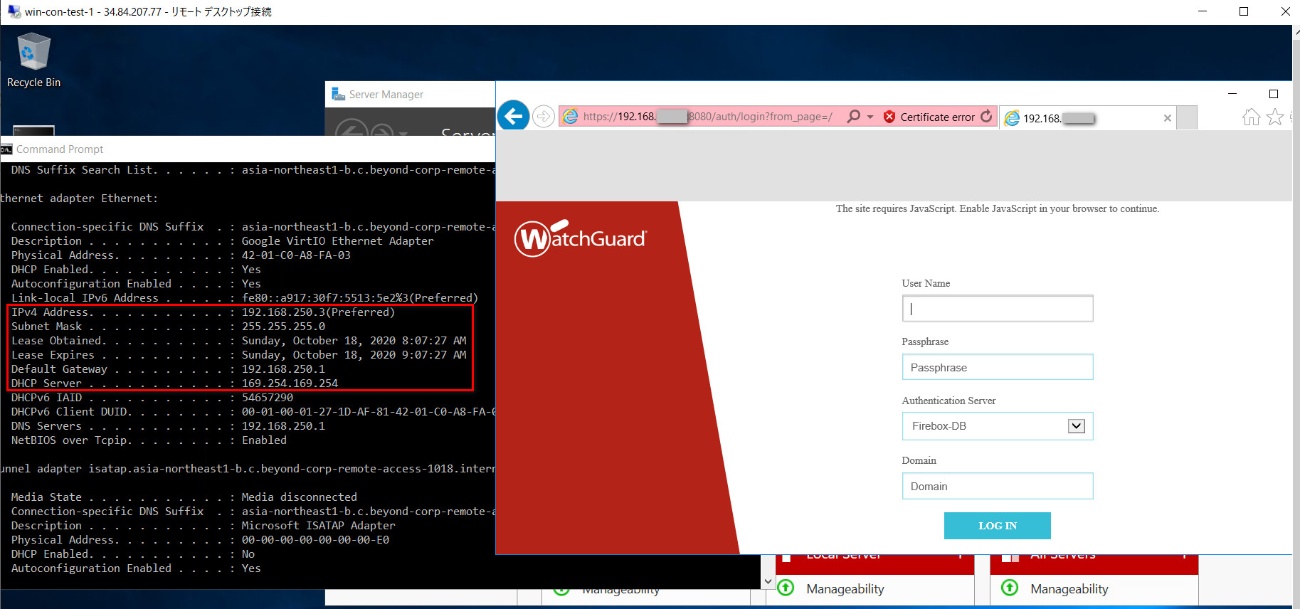
Task: Click Manageability under the All Servers tile
Action: [1069, 589]
